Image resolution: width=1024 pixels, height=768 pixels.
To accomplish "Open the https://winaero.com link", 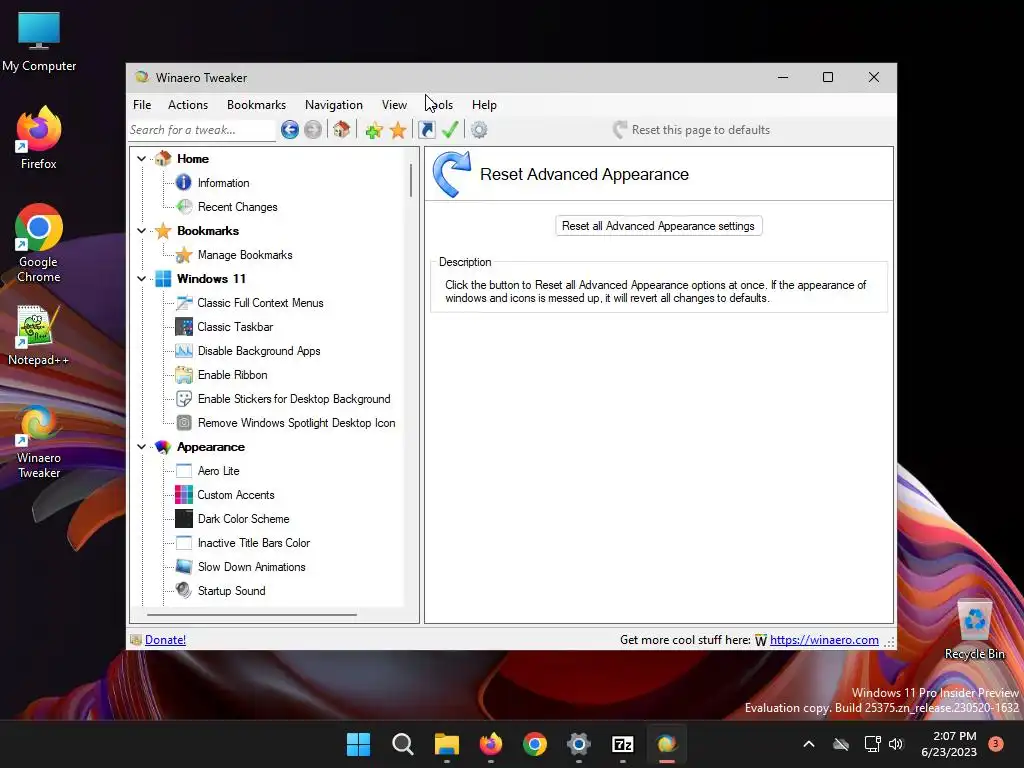I will click(824, 640).
